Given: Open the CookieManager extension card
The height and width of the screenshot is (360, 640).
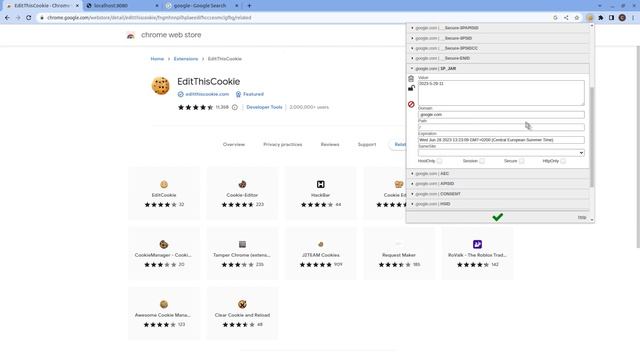Looking at the screenshot, I should [164, 253].
